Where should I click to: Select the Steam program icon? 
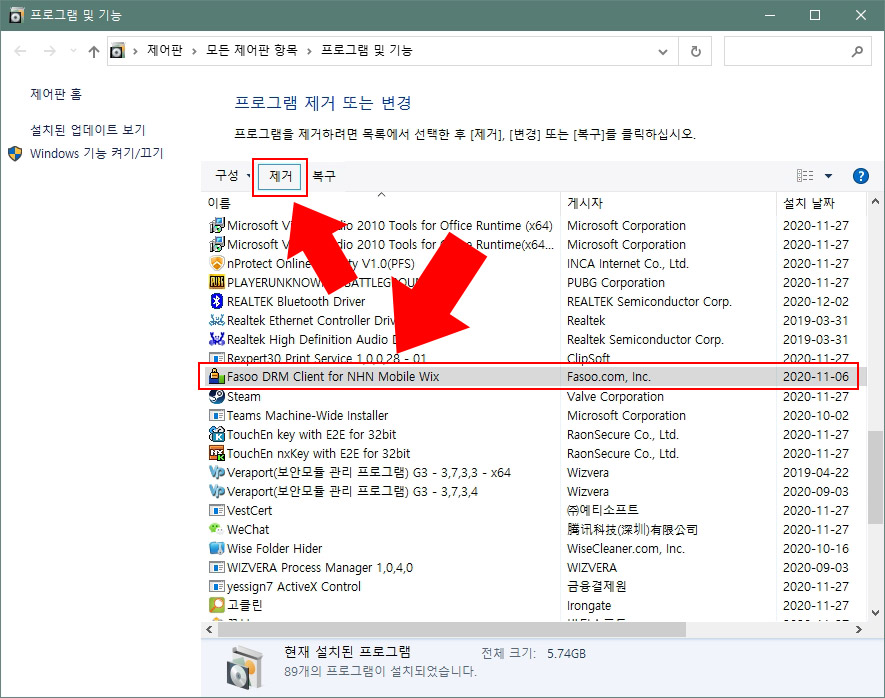pyautogui.click(x=216, y=396)
